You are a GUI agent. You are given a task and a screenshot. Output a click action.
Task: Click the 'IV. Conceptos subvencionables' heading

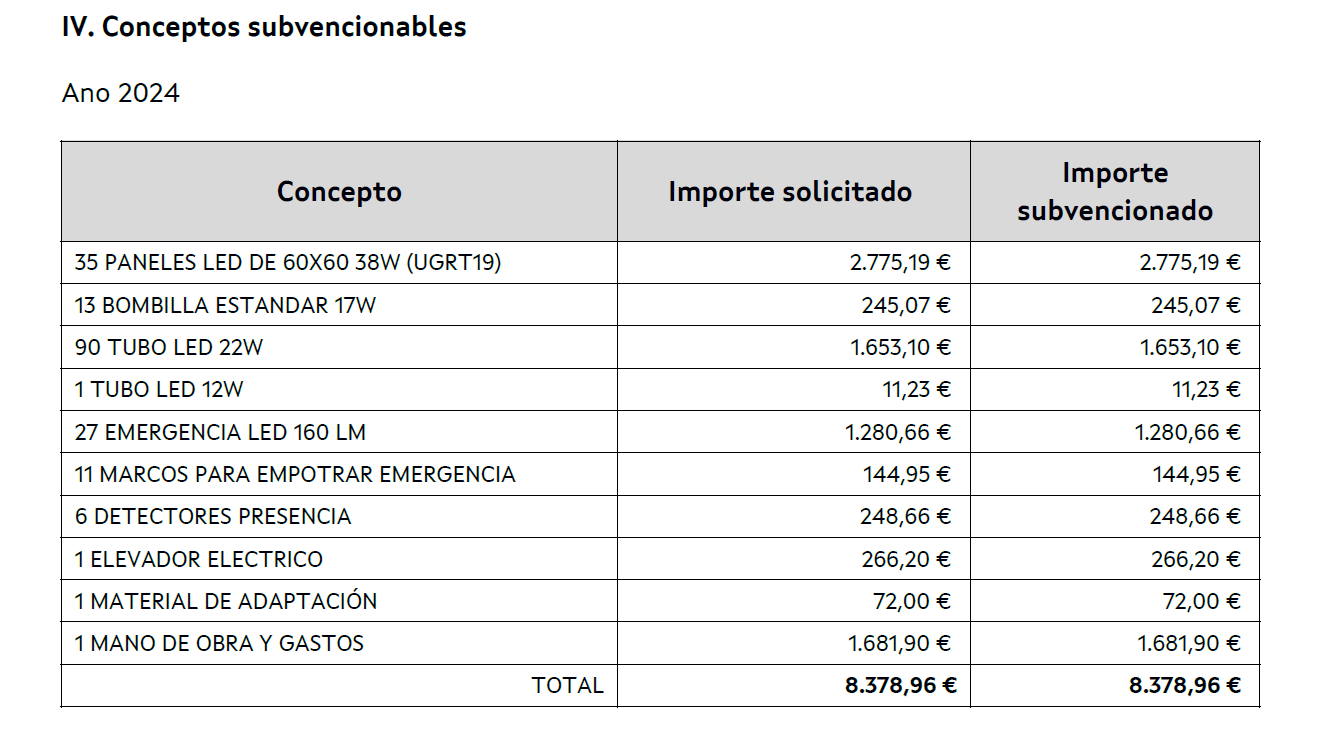click(x=264, y=27)
